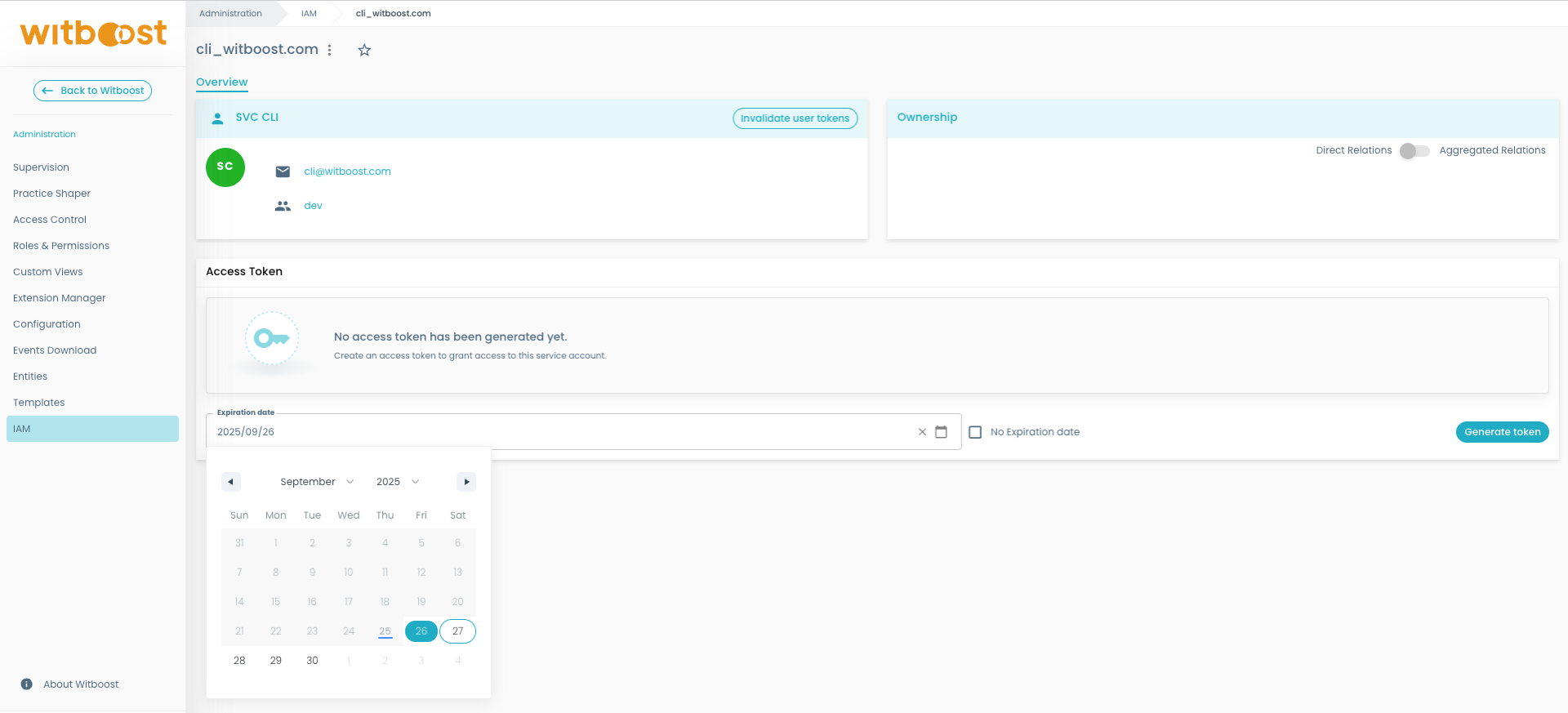
Task: Toggle Direct/Aggregated Relations switch
Action: (x=1414, y=151)
